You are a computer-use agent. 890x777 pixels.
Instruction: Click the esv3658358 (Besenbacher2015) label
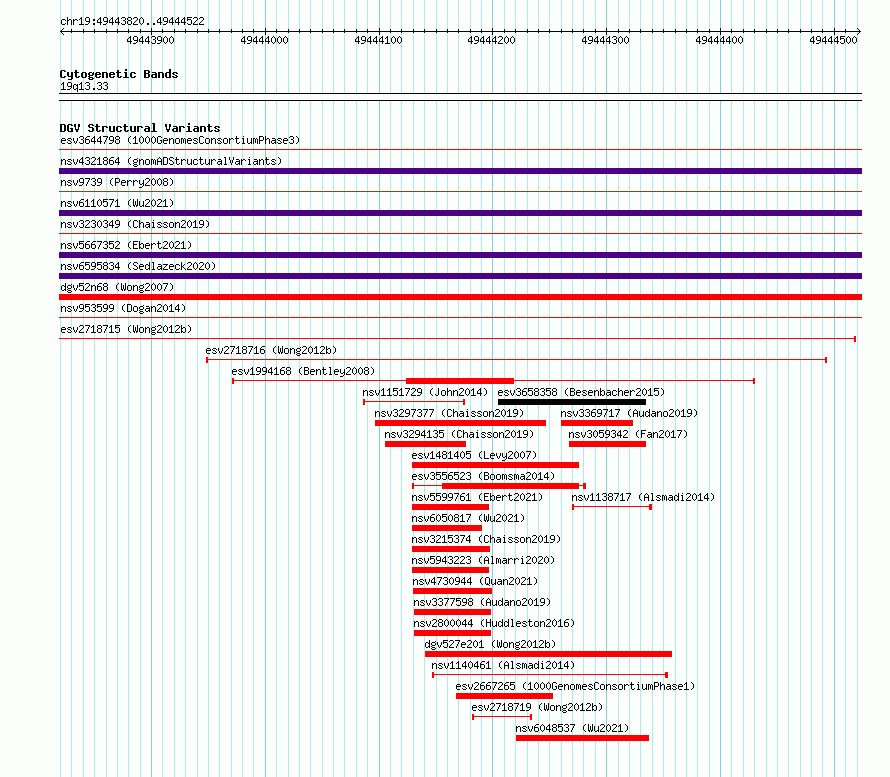coord(581,392)
